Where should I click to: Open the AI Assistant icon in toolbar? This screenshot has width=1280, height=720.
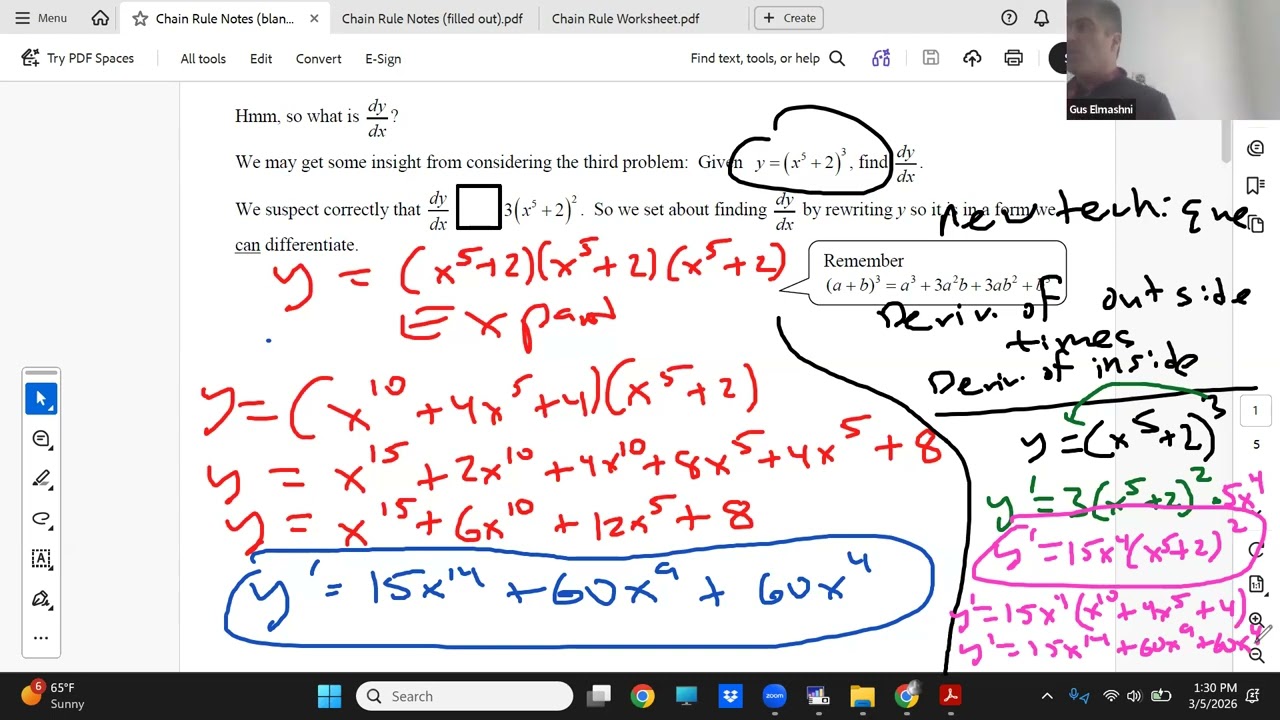pyautogui.click(x=881, y=58)
